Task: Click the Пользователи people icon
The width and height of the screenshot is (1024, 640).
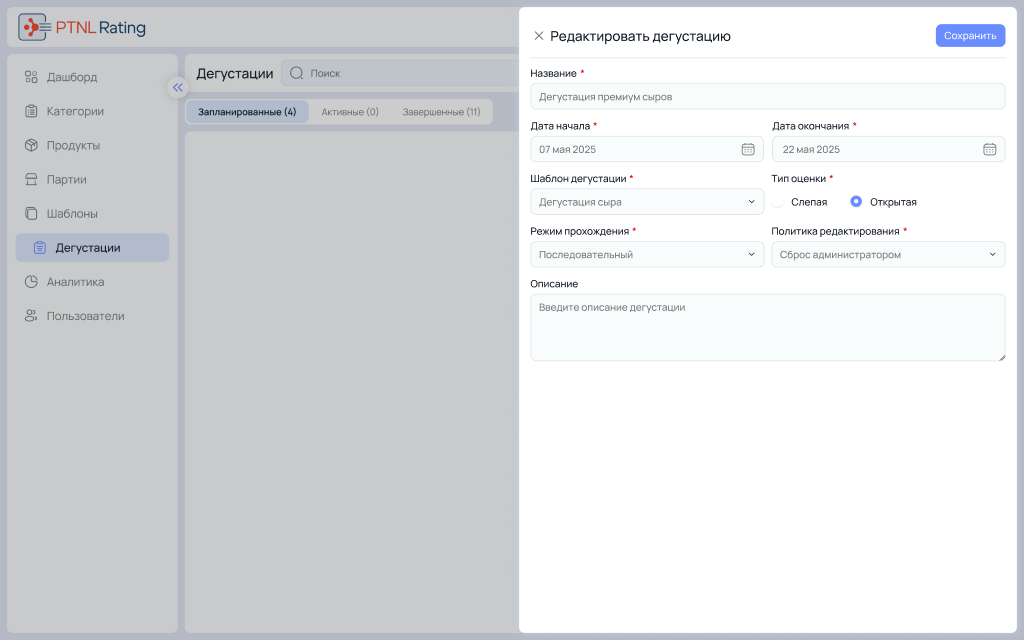Action: 31,315
